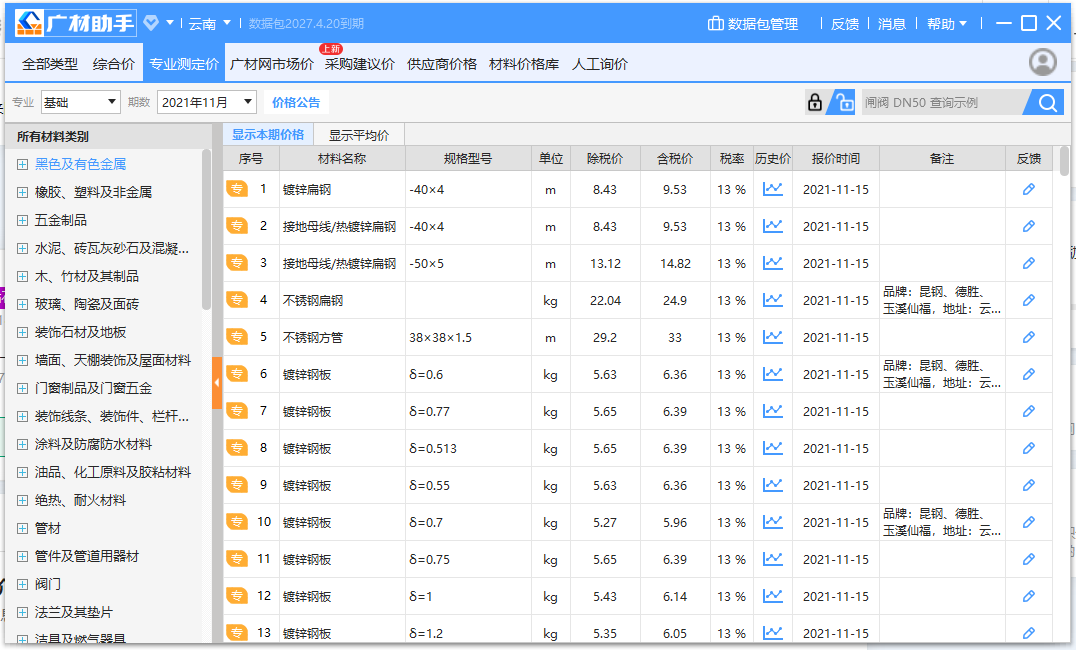Click feedback pencil icon for 不锈钢扁钢
The height and width of the screenshot is (650, 1076).
pyautogui.click(x=1028, y=300)
